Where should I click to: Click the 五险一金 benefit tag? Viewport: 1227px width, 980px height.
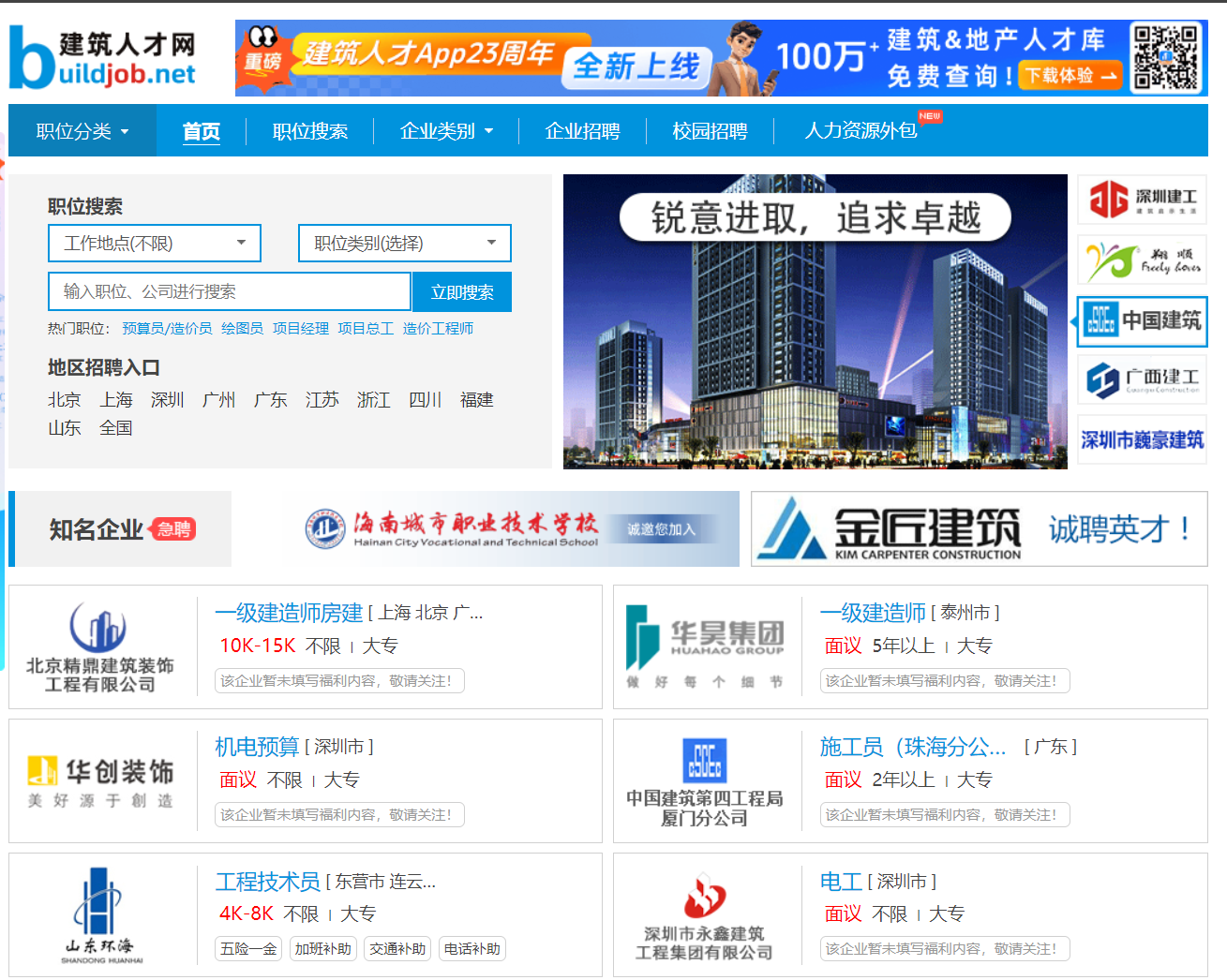point(248,949)
